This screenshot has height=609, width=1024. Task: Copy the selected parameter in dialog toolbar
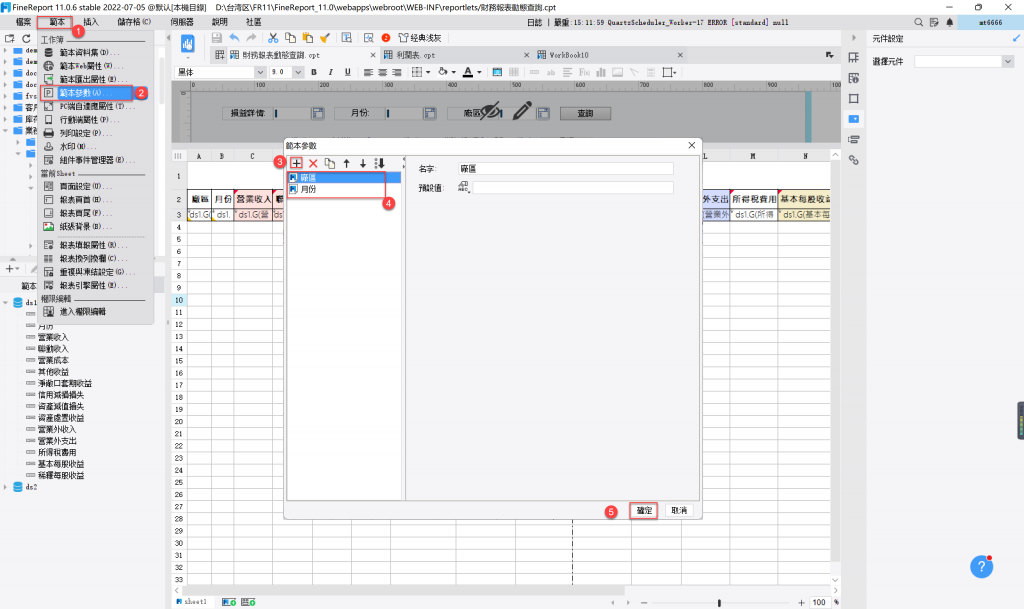click(x=330, y=163)
